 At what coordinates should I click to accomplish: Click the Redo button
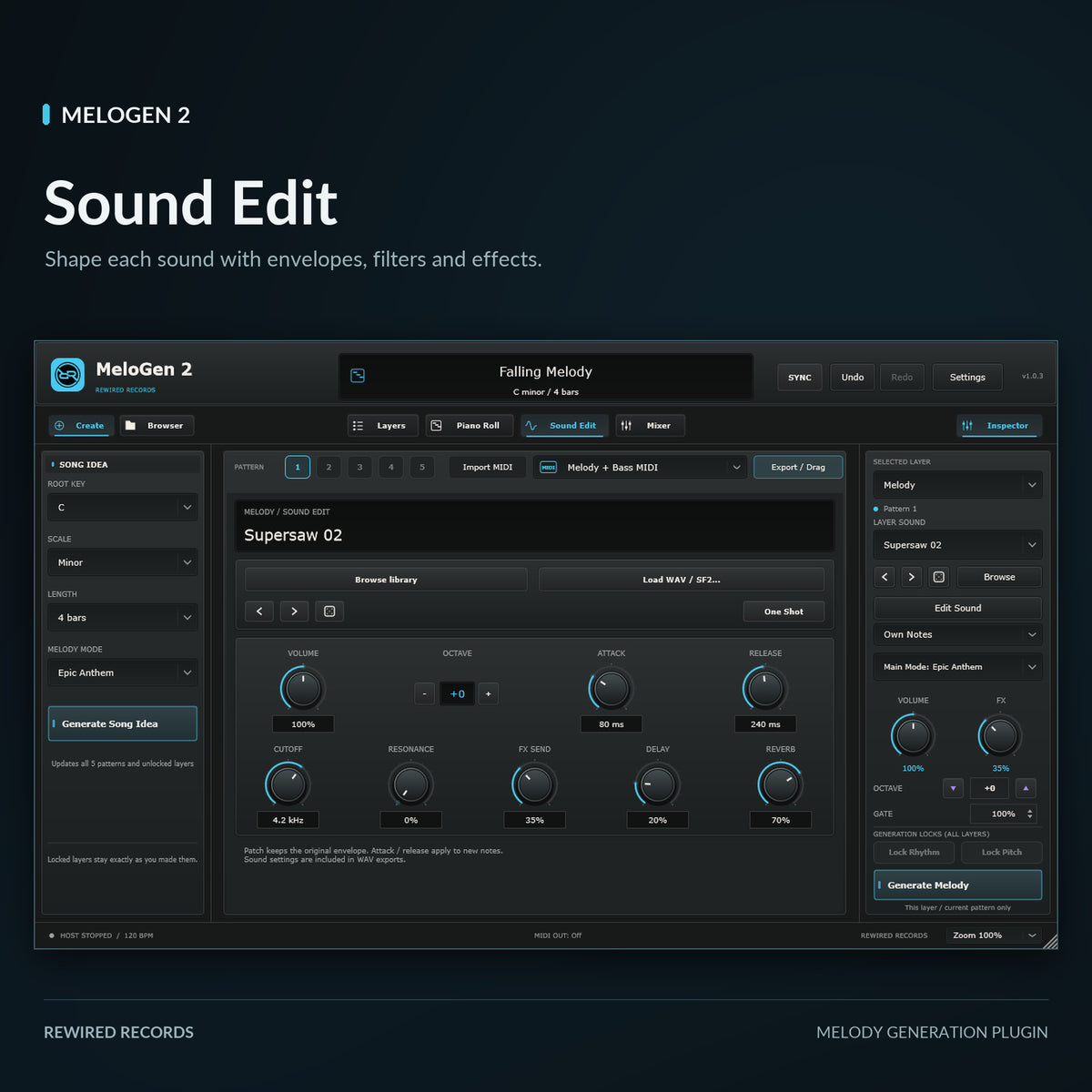[902, 377]
